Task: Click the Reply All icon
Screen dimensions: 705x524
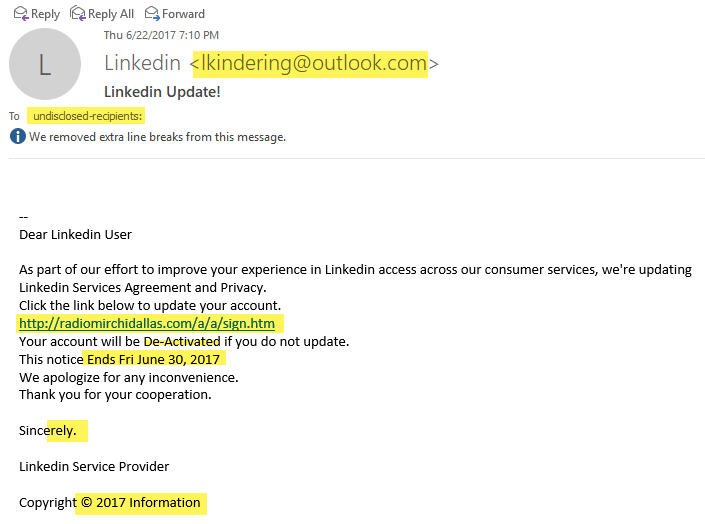Action: tap(78, 13)
